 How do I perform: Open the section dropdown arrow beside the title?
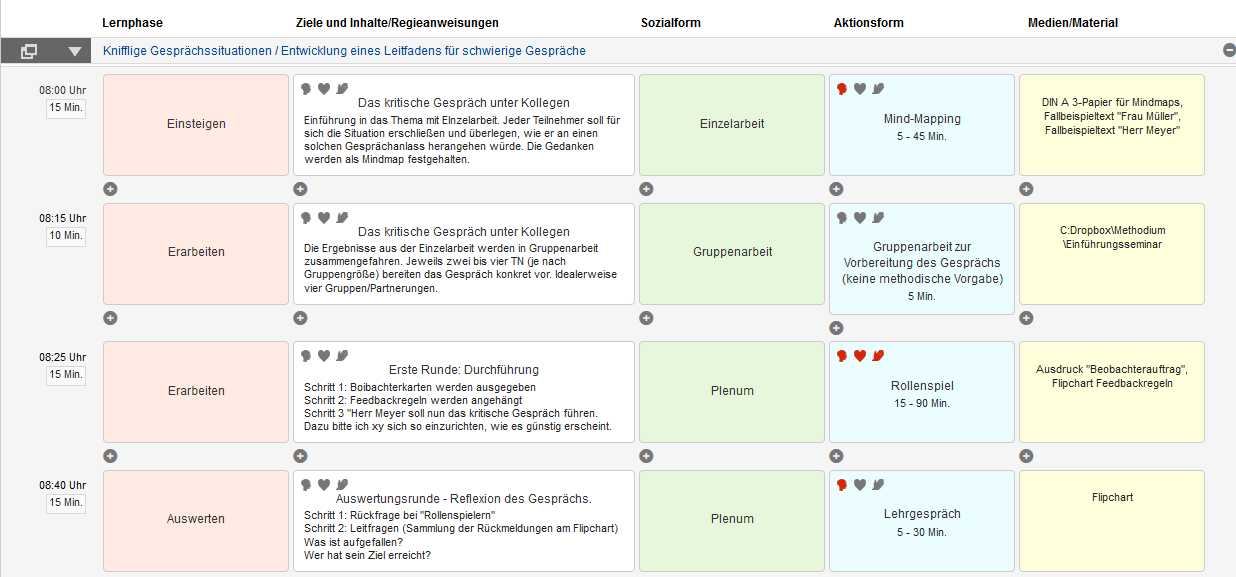click(x=75, y=51)
